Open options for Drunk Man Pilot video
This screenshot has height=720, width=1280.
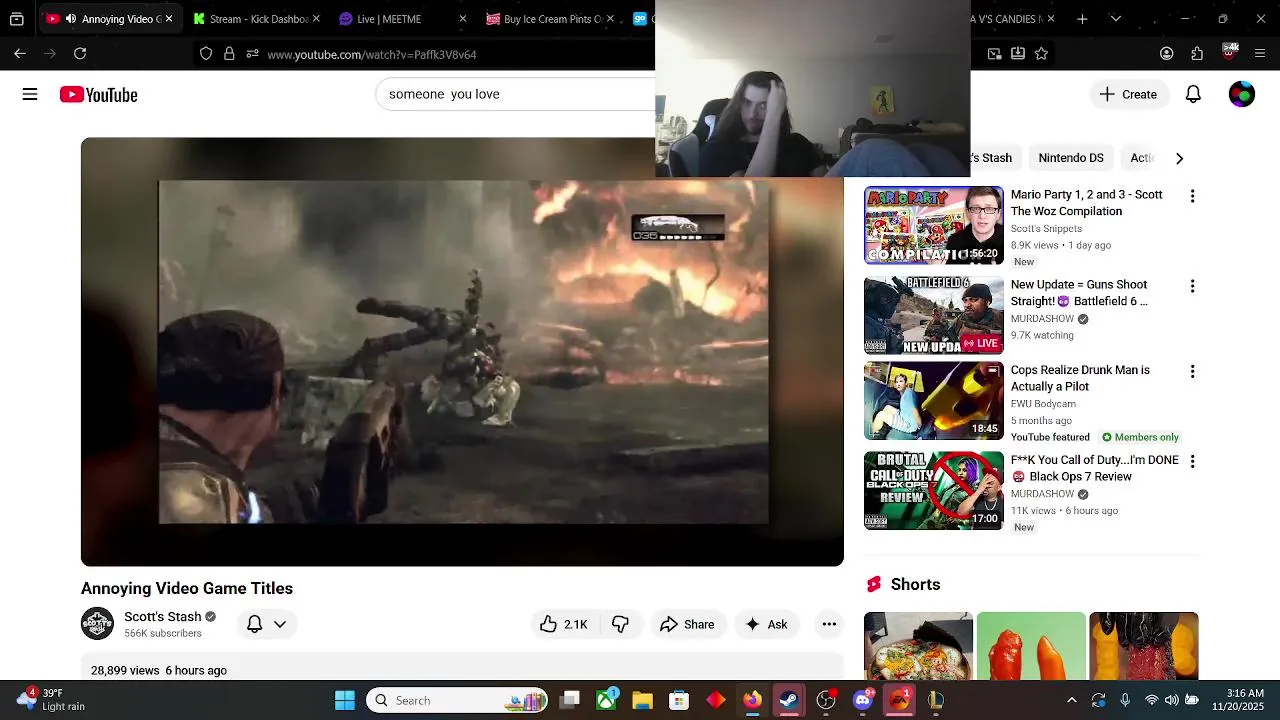click(x=1192, y=371)
